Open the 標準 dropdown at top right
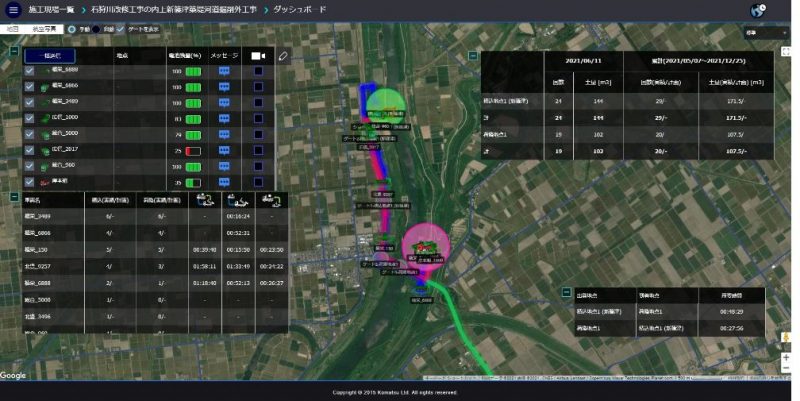The height and width of the screenshot is (401, 800). pos(766,33)
